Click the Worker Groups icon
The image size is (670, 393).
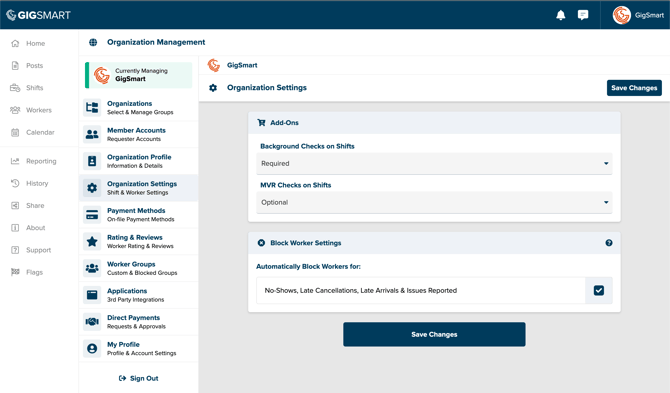(x=92, y=268)
